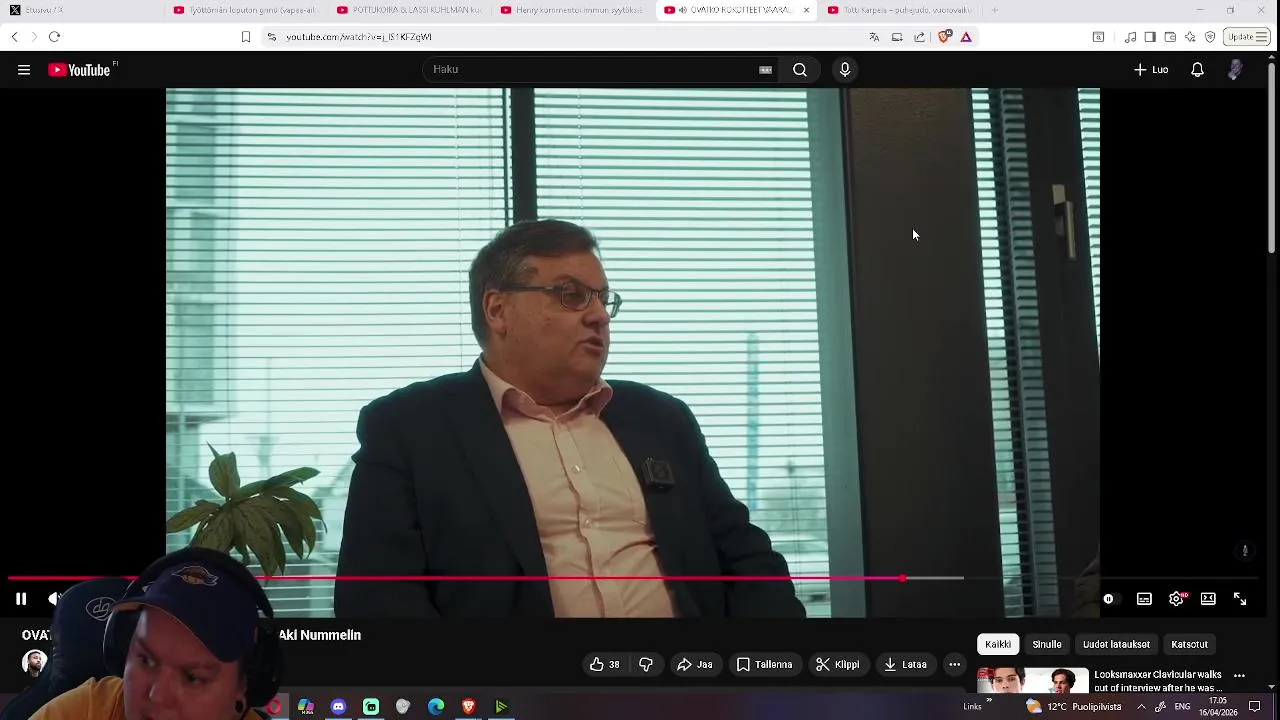Open the Windows notification center
The image size is (1280, 720).
coord(1254,707)
